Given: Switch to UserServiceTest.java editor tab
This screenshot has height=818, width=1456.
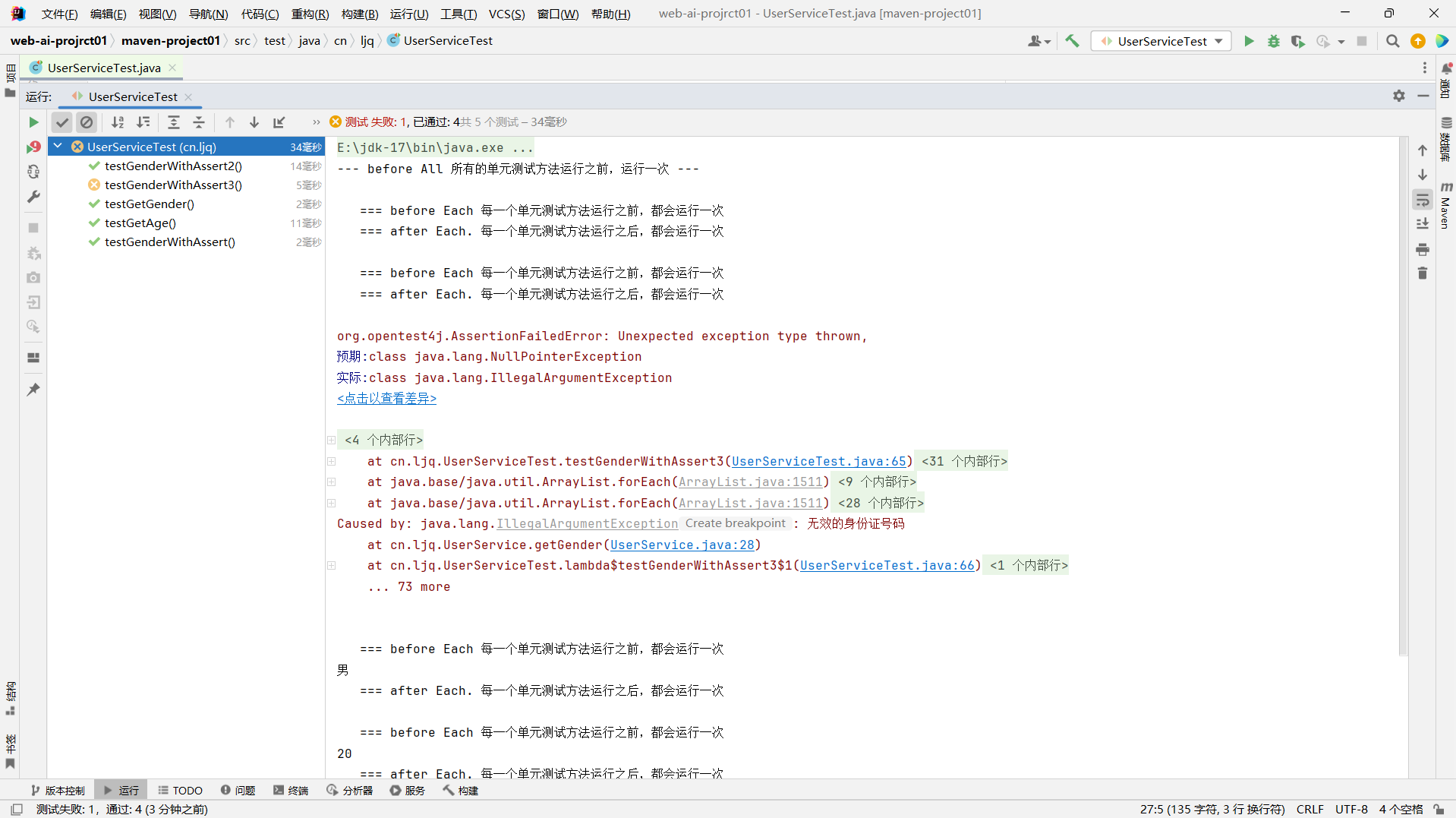Looking at the screenshot, I should [x=103, y=68].
